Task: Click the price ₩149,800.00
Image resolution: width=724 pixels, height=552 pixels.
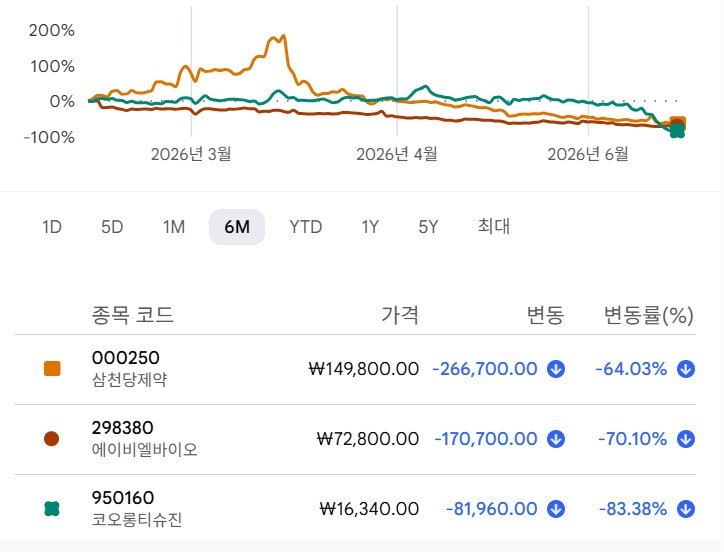Action: [x=364, y=369]
